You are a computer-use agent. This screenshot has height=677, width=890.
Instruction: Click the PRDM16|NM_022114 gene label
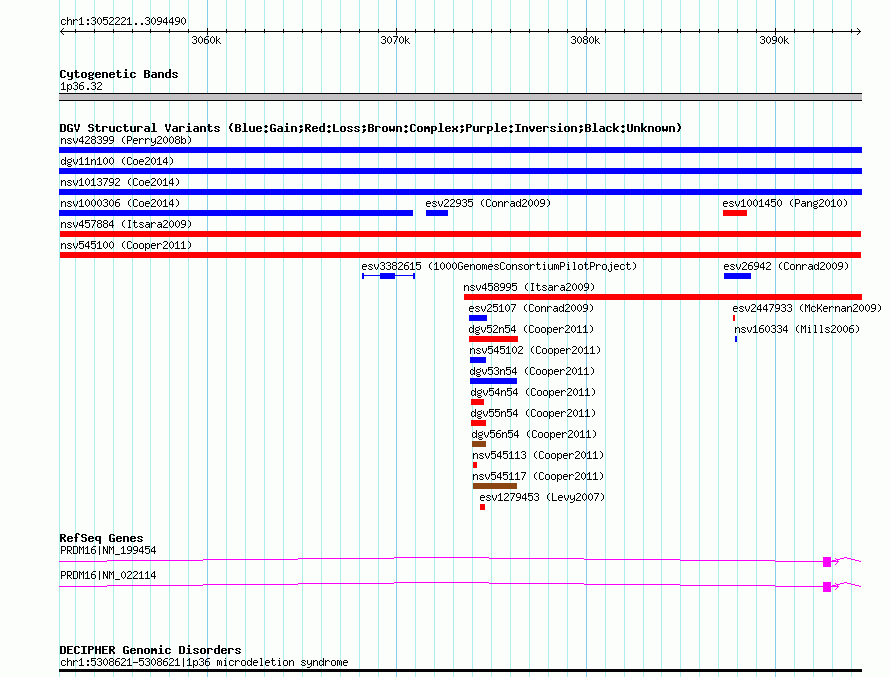tap(108, 575)
